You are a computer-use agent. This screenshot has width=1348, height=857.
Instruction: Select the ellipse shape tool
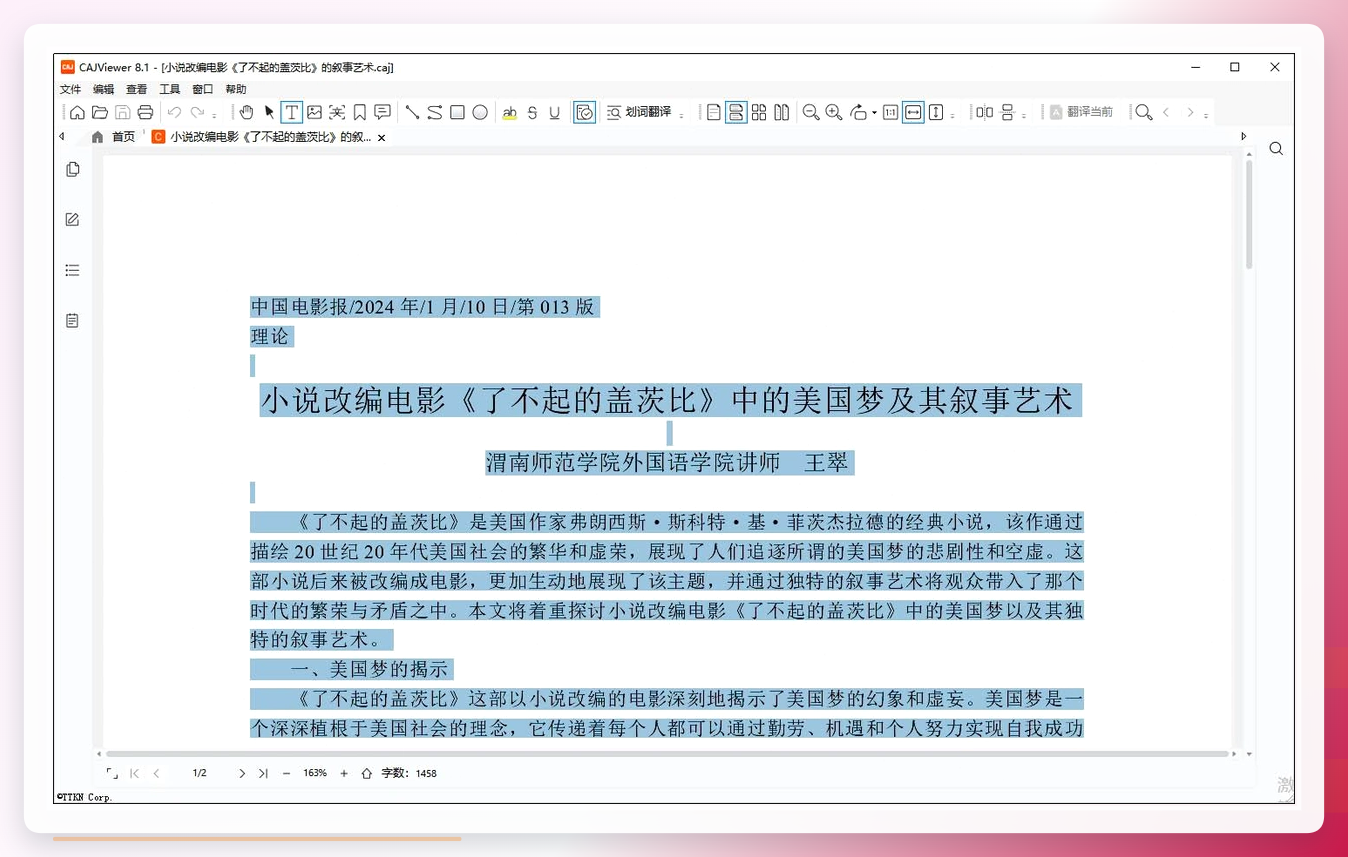pyautogui.click(x=480, y=112)
